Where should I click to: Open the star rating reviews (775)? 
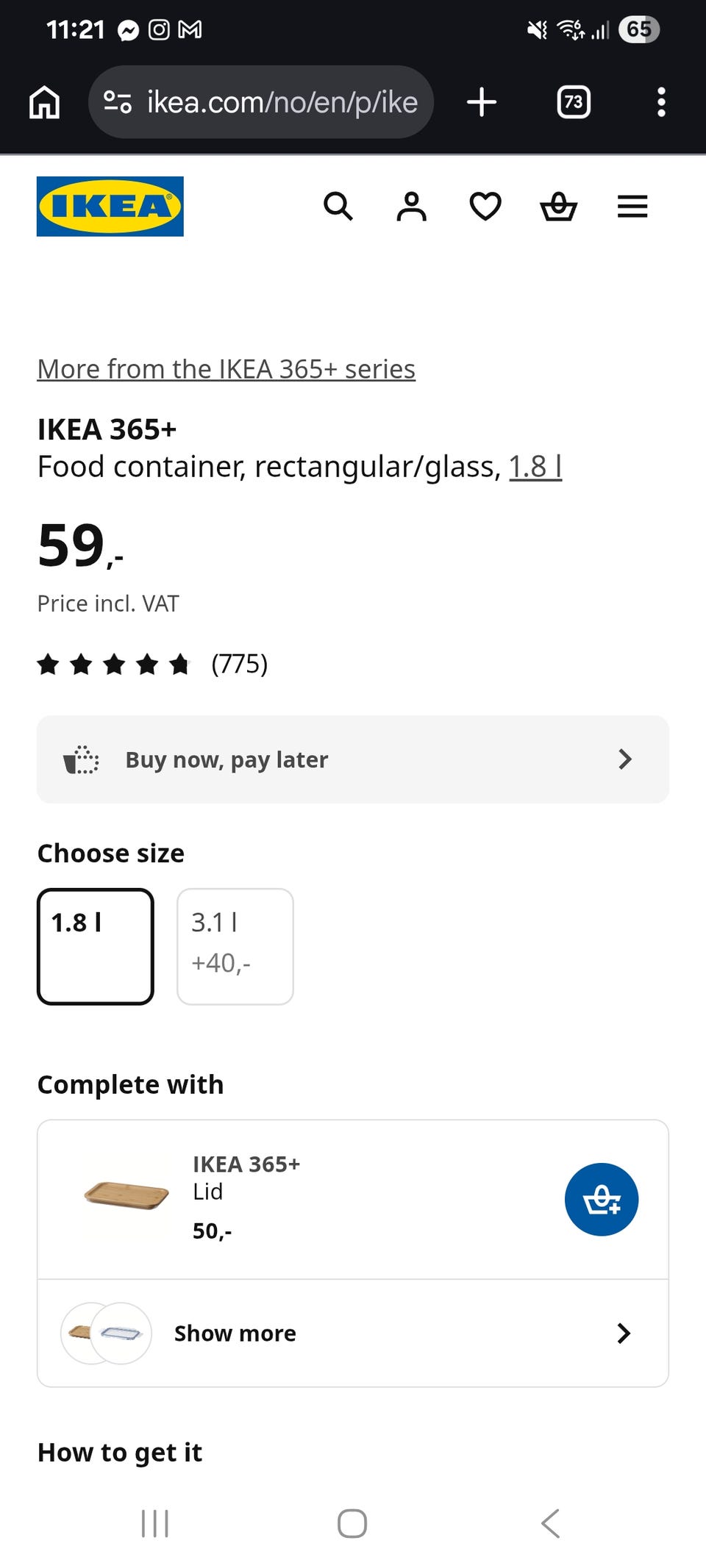coord(152,665)
